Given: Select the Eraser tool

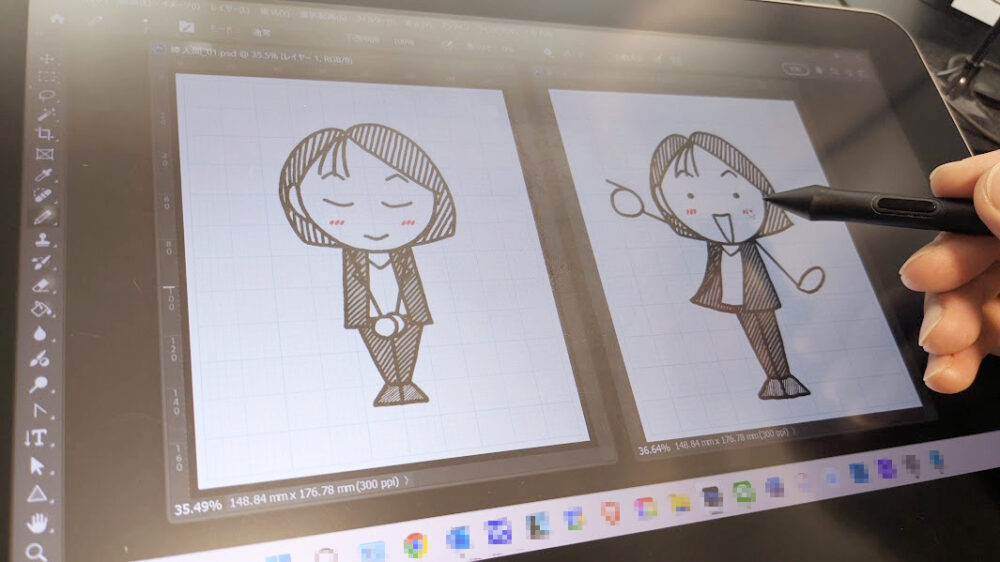Looking at the screenshot, I should [42, 285].
